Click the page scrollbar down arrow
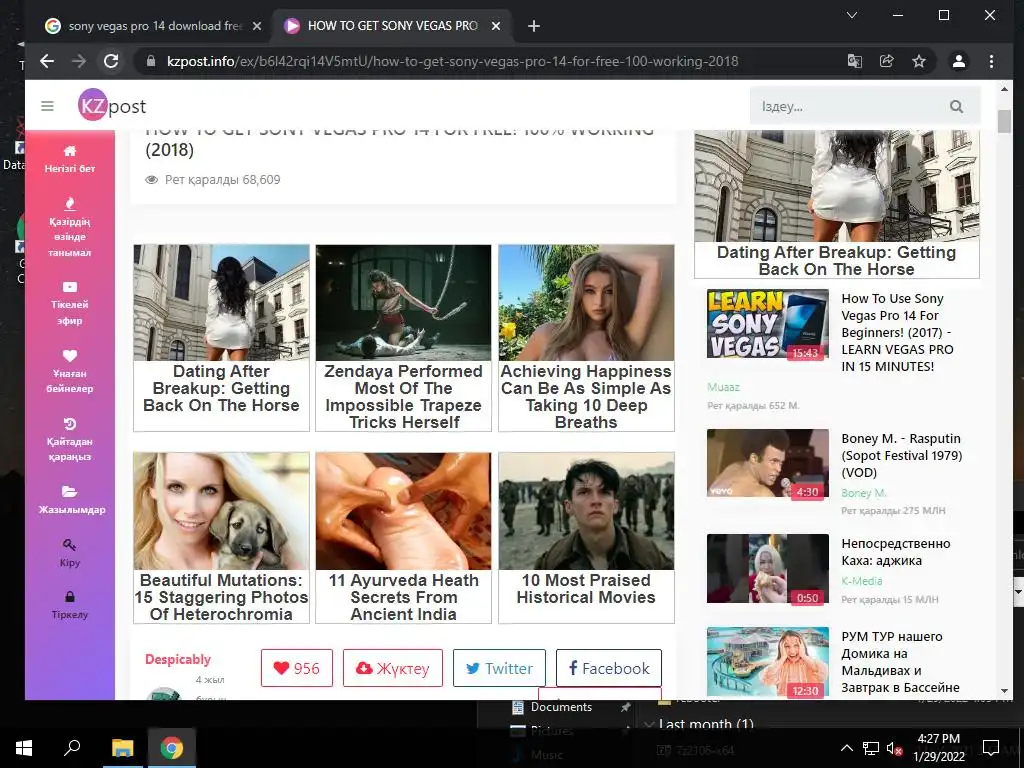This screenshot has height=768, width=1024. [x=1004, y=691]
